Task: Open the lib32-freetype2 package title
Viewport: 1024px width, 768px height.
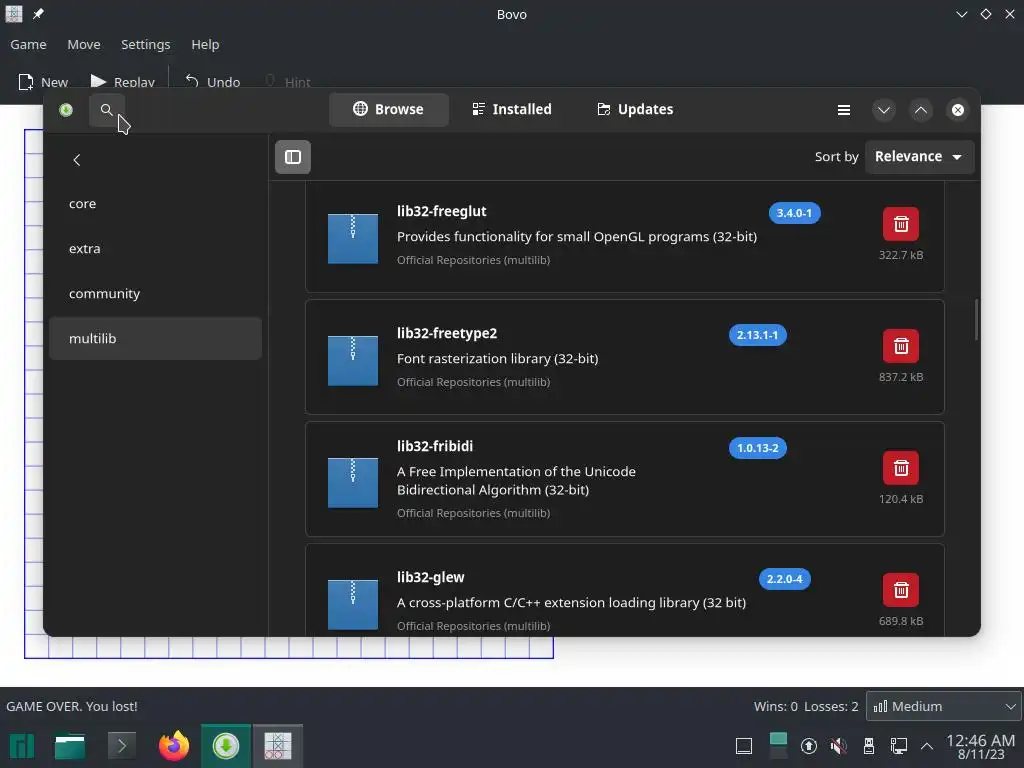Action: point(447,333)
